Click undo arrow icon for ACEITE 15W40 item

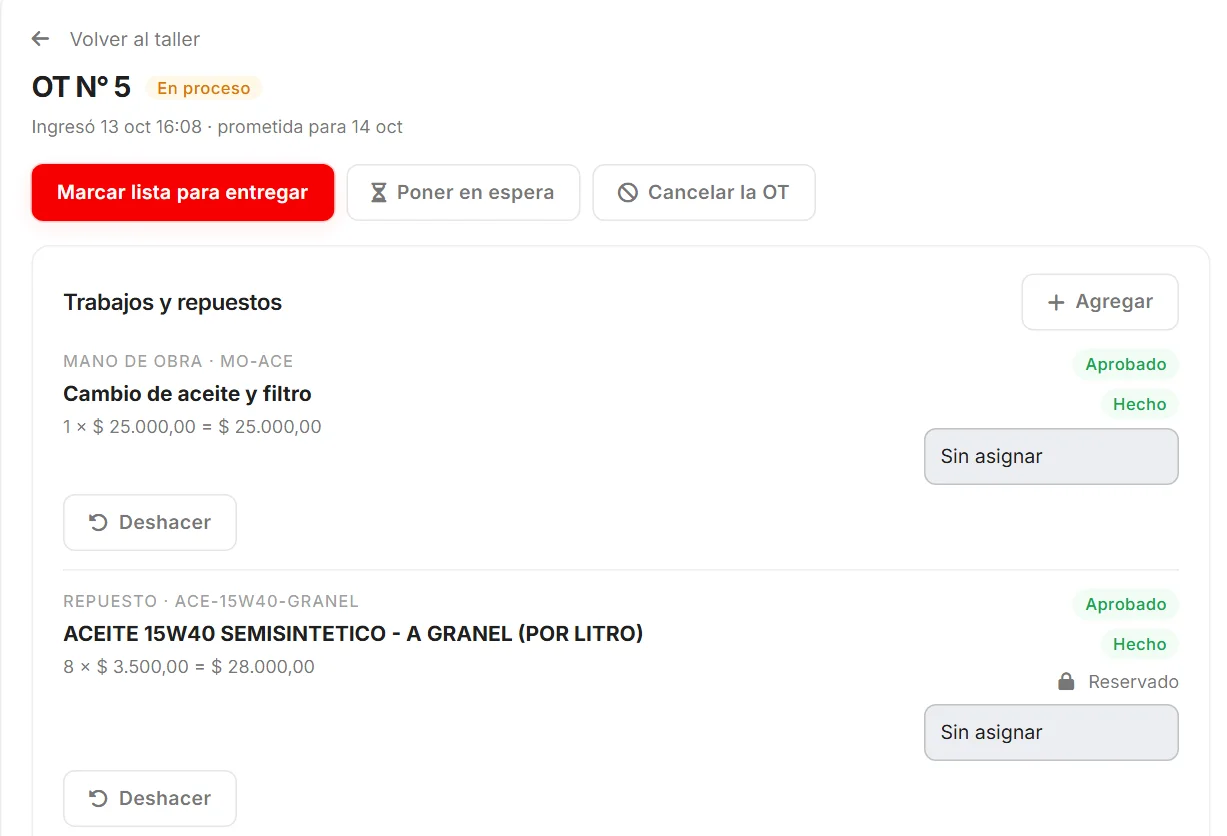pyautogui.click(x=98, y=798)
